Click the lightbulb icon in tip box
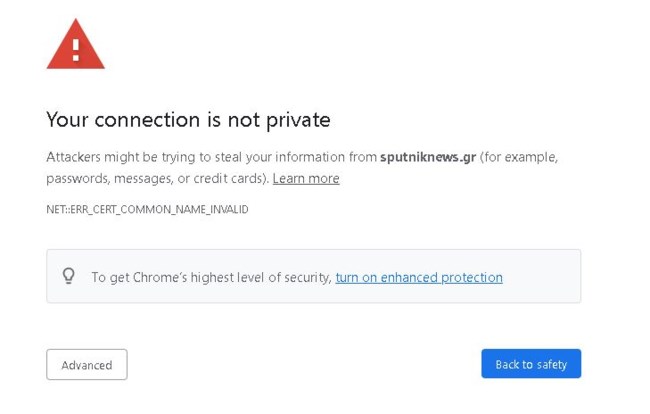This screenshot has height=414, width=650. click(x=69, y=276)
